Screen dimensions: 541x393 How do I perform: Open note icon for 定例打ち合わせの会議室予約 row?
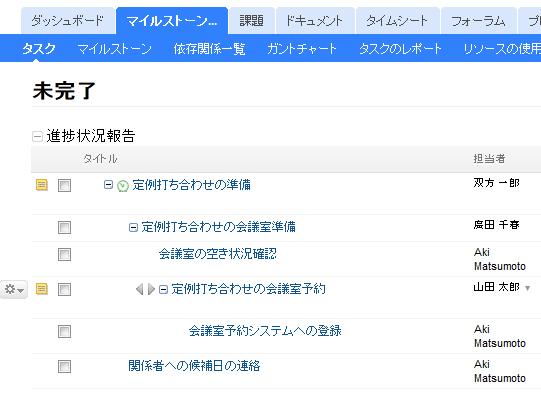click(x=42, y=289)
